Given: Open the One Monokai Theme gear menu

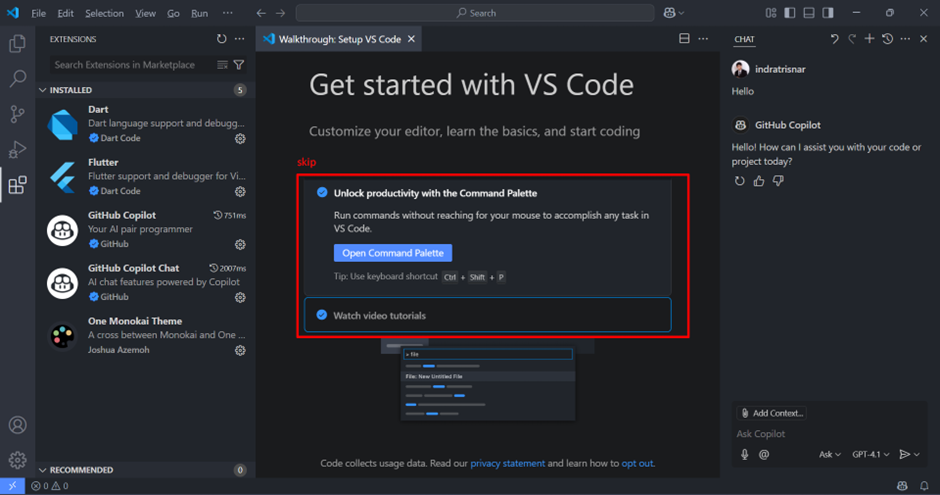Looking at the screenshot, I should tap(240, 351).
